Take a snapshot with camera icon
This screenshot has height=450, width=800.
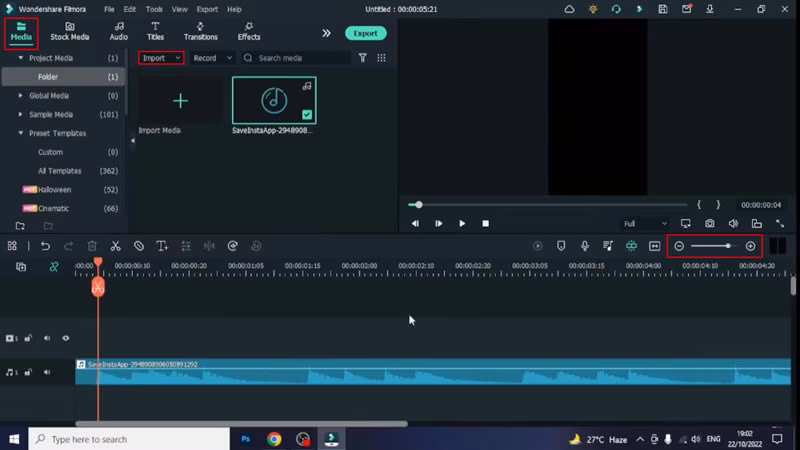[x=710, y=223]
